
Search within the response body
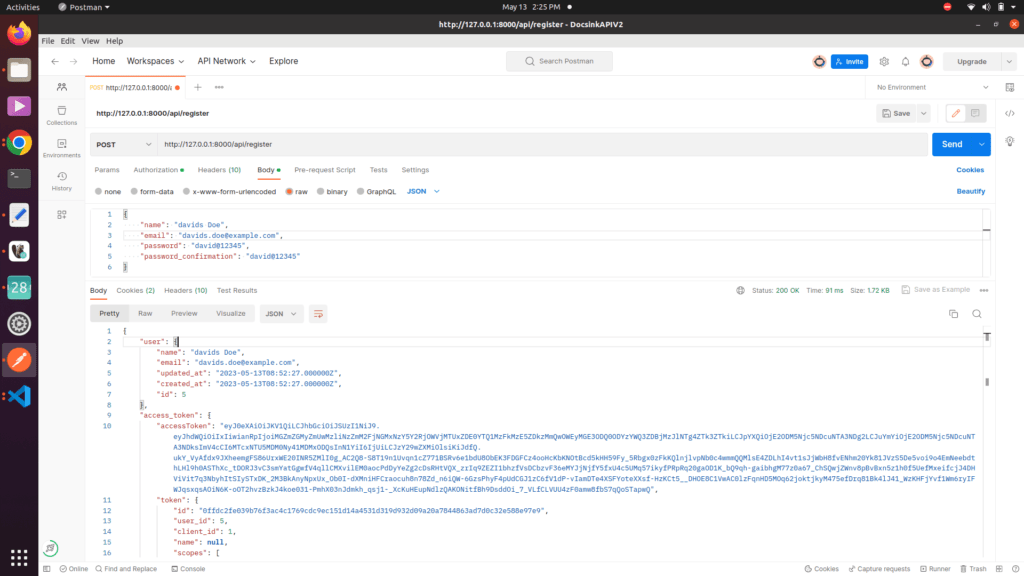point(976,313)
